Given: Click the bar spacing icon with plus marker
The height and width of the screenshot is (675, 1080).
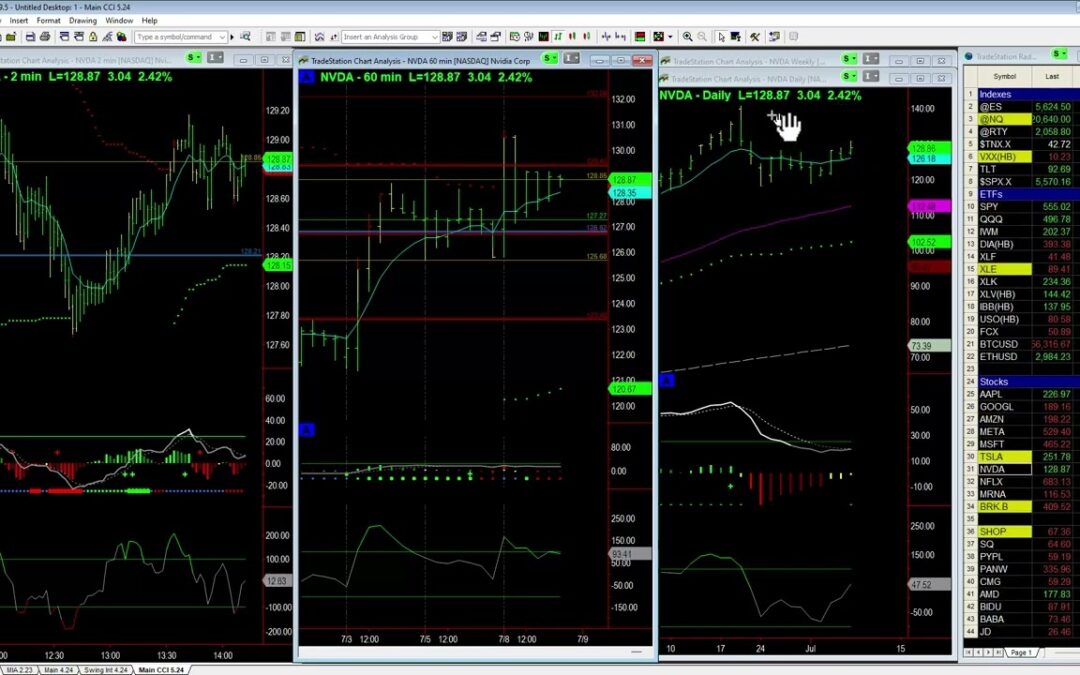Looking at the screenshot, I should tap(606, 37).
